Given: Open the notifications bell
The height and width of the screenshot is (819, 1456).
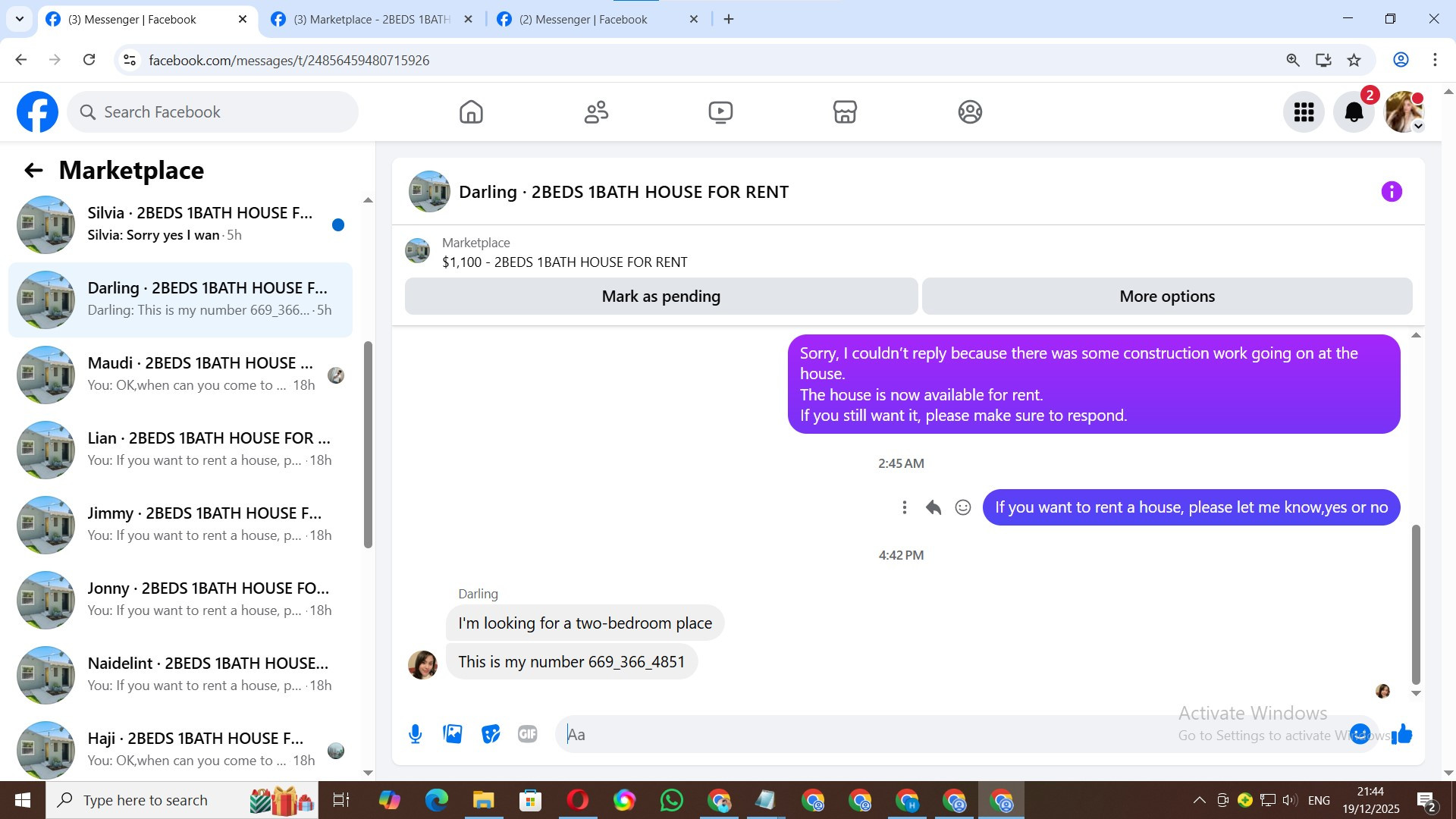Looking at the screenshot, I should [1354, 112].
